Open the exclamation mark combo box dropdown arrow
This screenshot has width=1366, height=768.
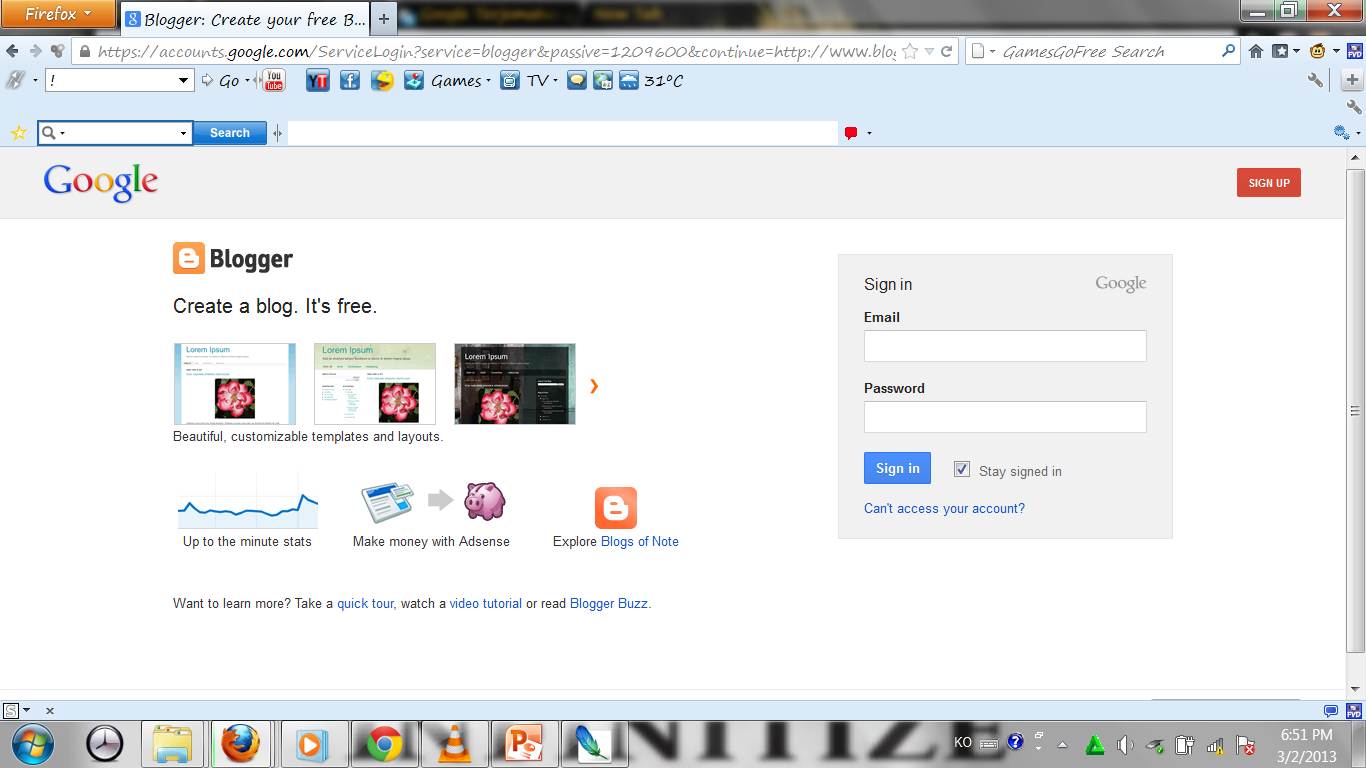183,81
